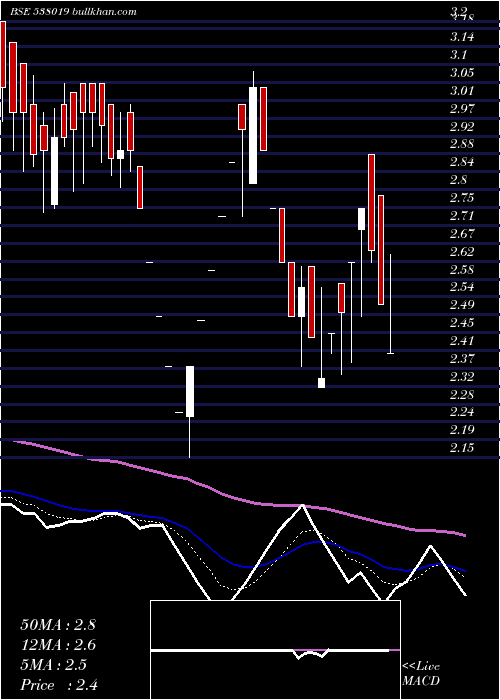The height and width of the screenshot is (700, 500).
Task: Click the 2.75 price level label
Action: coord(462,198)
